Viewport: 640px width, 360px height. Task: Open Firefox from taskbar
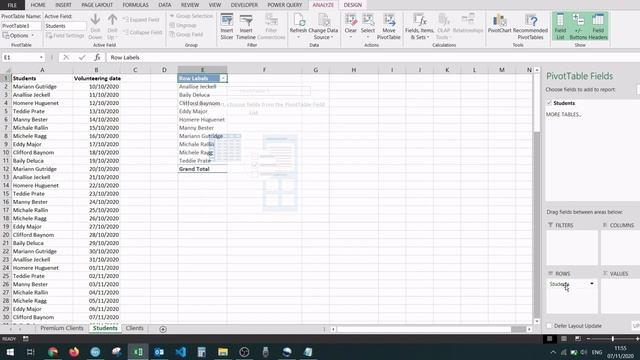tap(74, 352)
